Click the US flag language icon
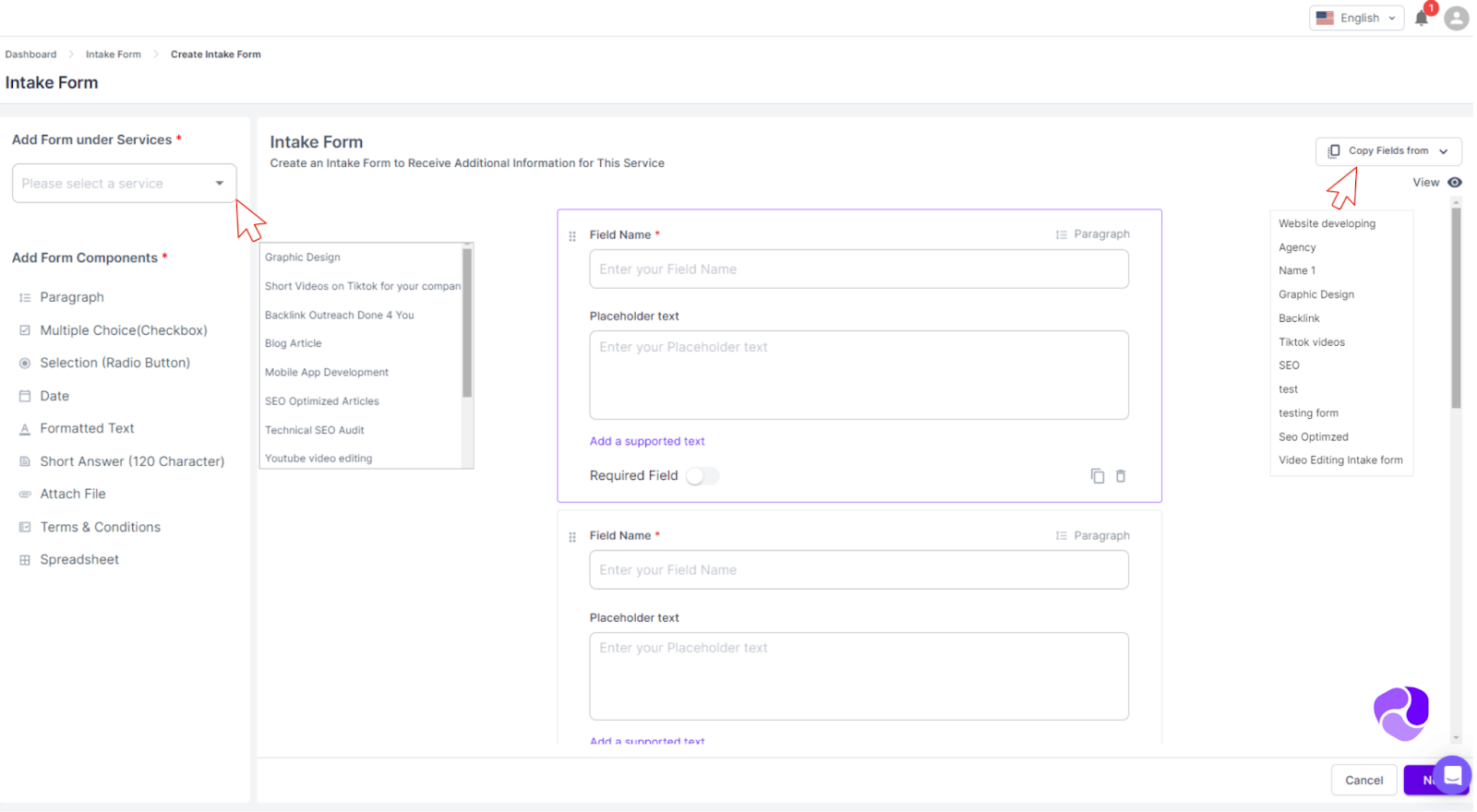This screenshot has width=1477, height=812. 1325,18
